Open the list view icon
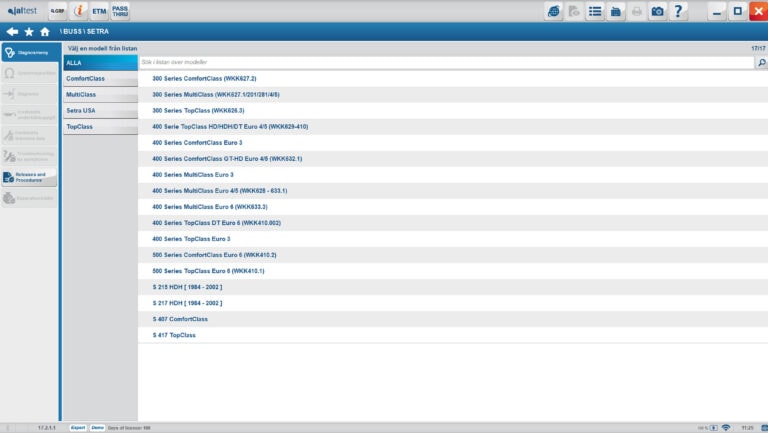This screenshot has height=433, width=768. pos(595,11)
